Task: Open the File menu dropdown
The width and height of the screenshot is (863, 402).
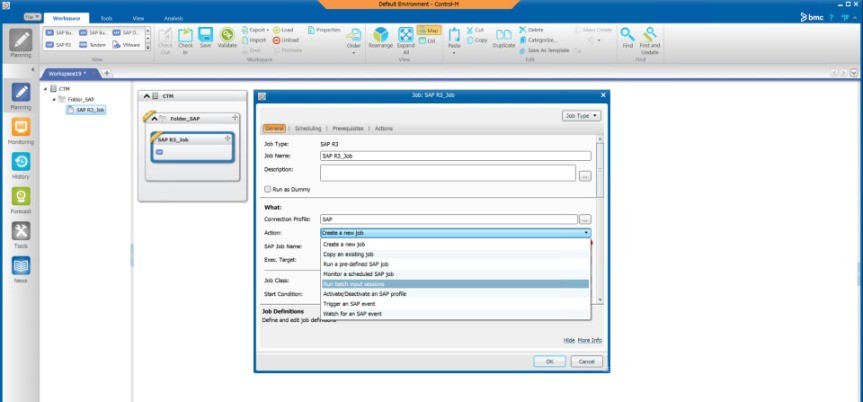Action: pos(32,17)
